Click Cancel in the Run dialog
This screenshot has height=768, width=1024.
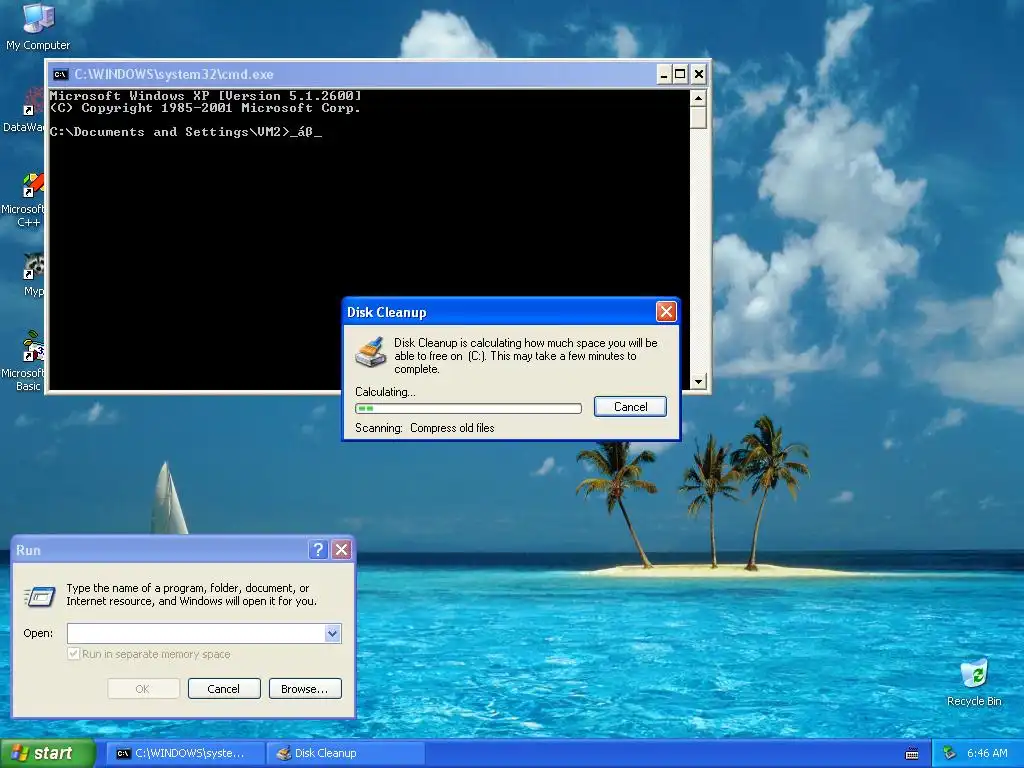point(224,688)
